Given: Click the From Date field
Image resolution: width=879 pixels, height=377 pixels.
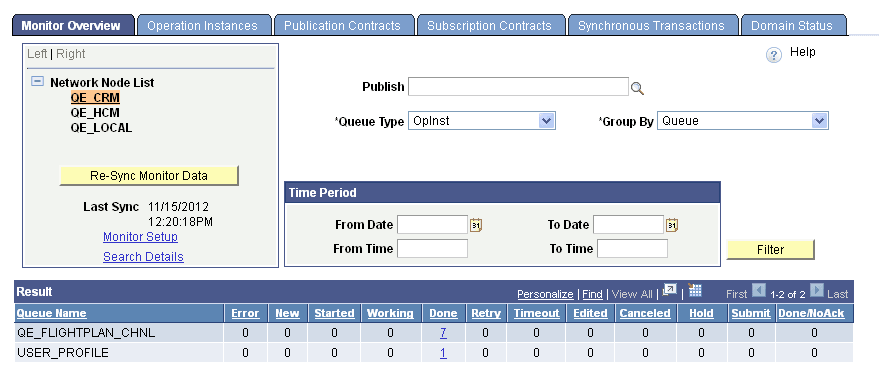Looking at the screenshot, I should click(x=432, y=225).
